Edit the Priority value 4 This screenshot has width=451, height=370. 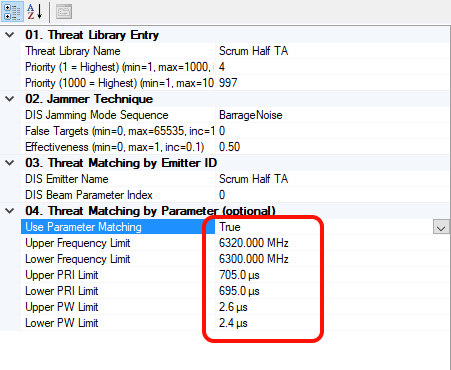pos(222,67)
